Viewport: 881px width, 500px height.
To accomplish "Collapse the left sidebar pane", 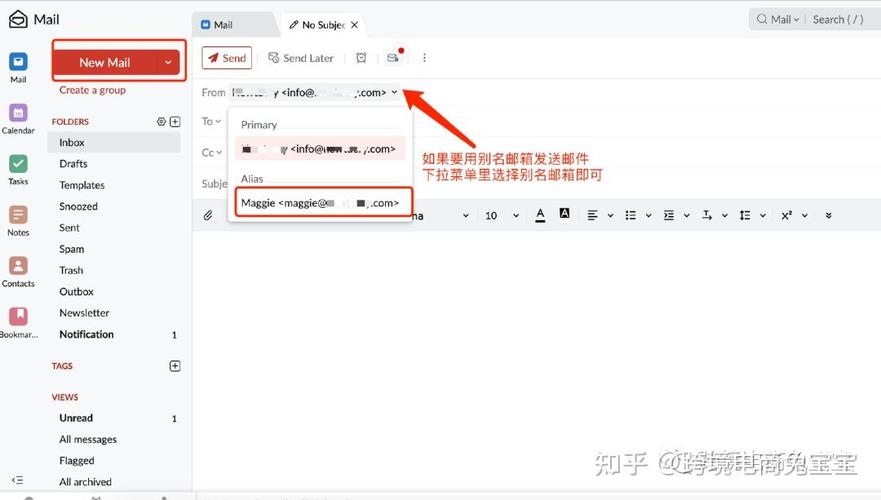I will (17, 480).
